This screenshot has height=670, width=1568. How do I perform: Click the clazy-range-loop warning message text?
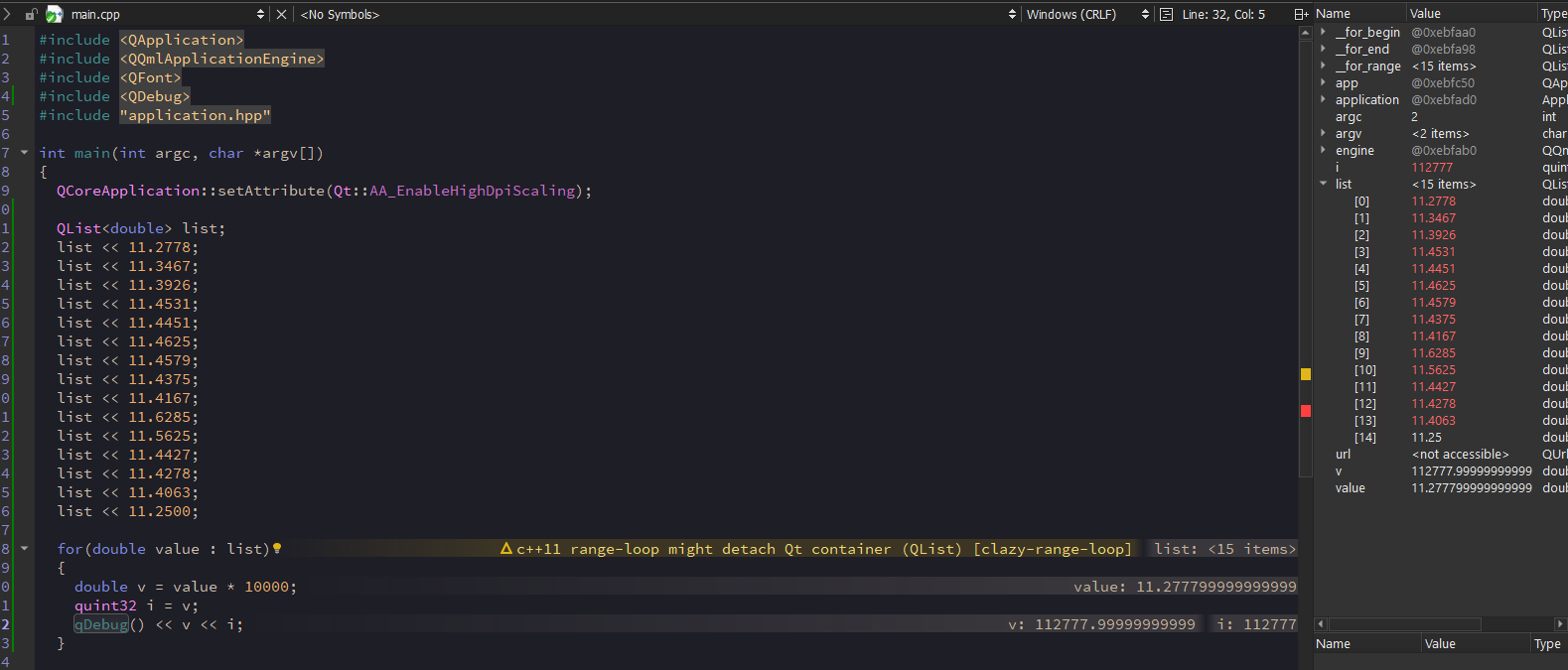pos(823,548)
